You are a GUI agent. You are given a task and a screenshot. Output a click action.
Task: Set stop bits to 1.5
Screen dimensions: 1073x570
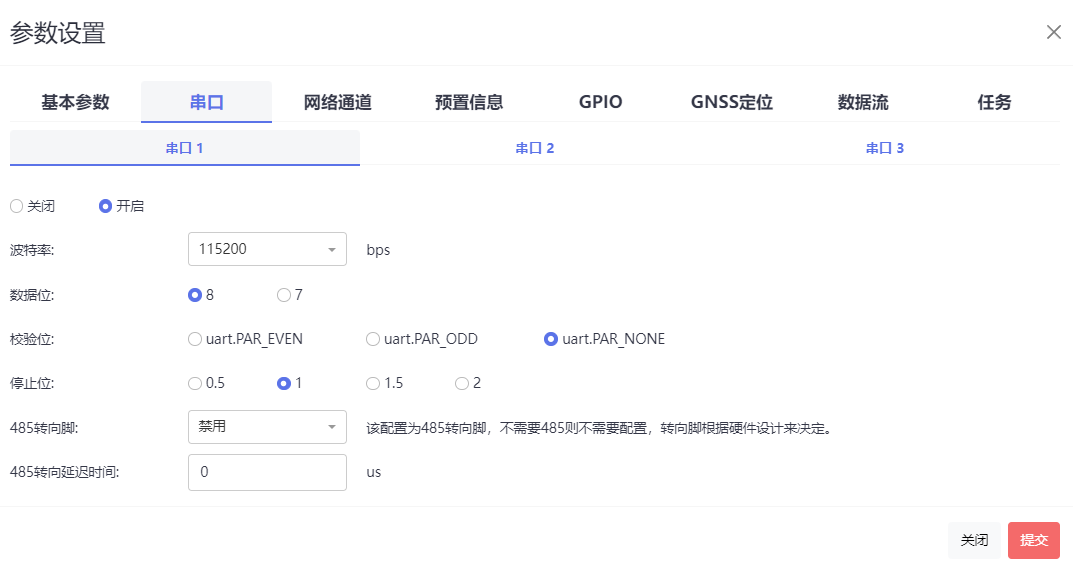pyautogui.click(x=373, y=383)
